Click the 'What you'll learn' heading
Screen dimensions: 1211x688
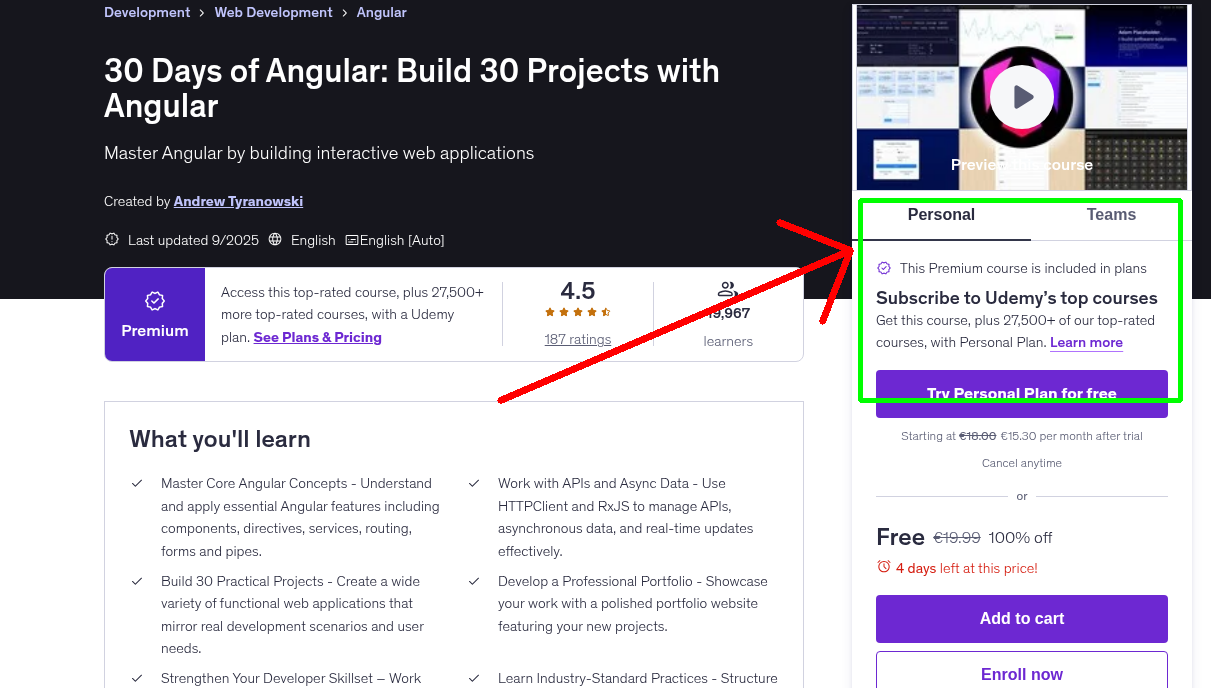pyautogui.click(x=220, y=439)
